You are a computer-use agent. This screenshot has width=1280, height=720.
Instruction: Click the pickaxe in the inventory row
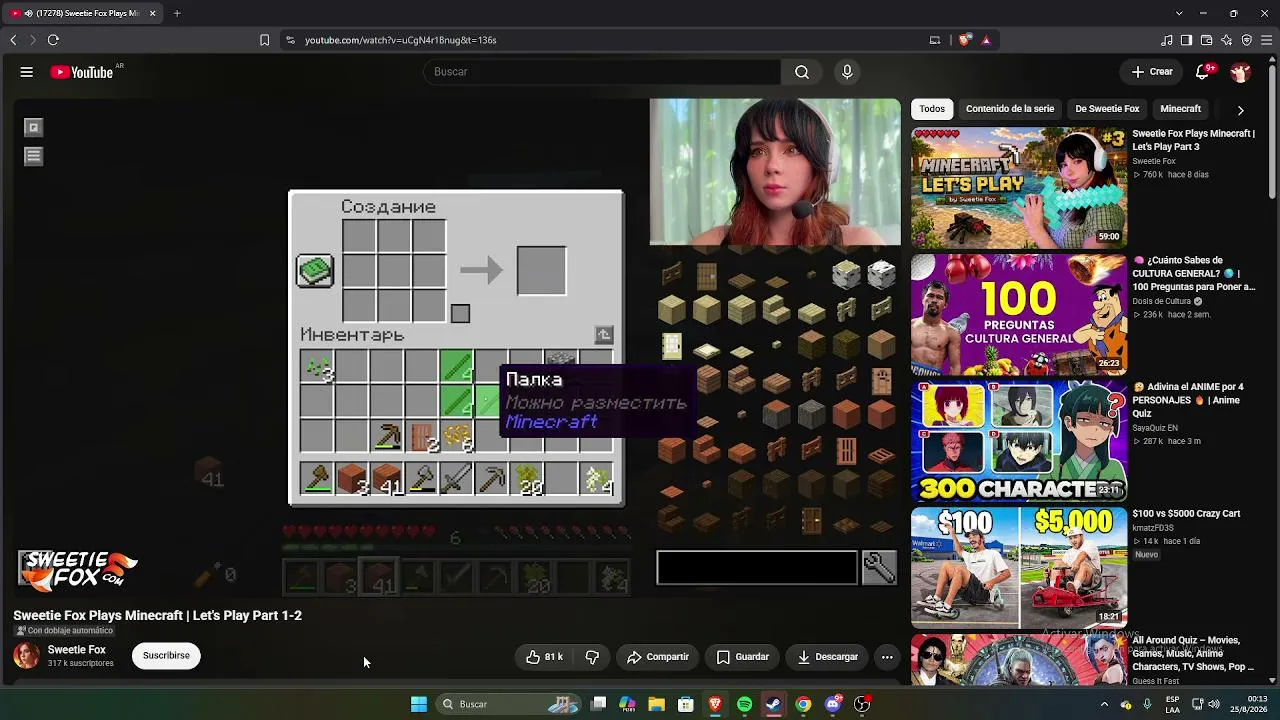click(x=387, y=437)
